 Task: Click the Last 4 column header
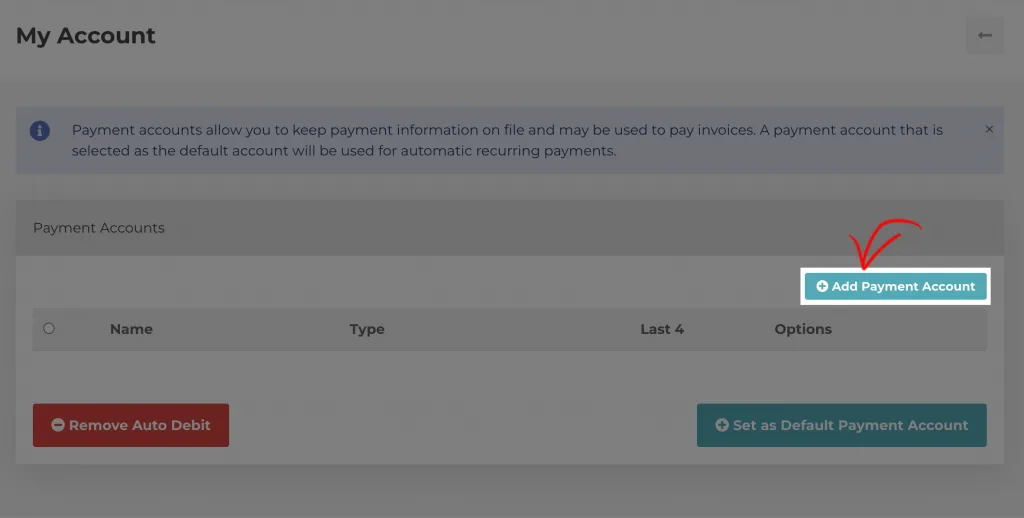[662, 329]
